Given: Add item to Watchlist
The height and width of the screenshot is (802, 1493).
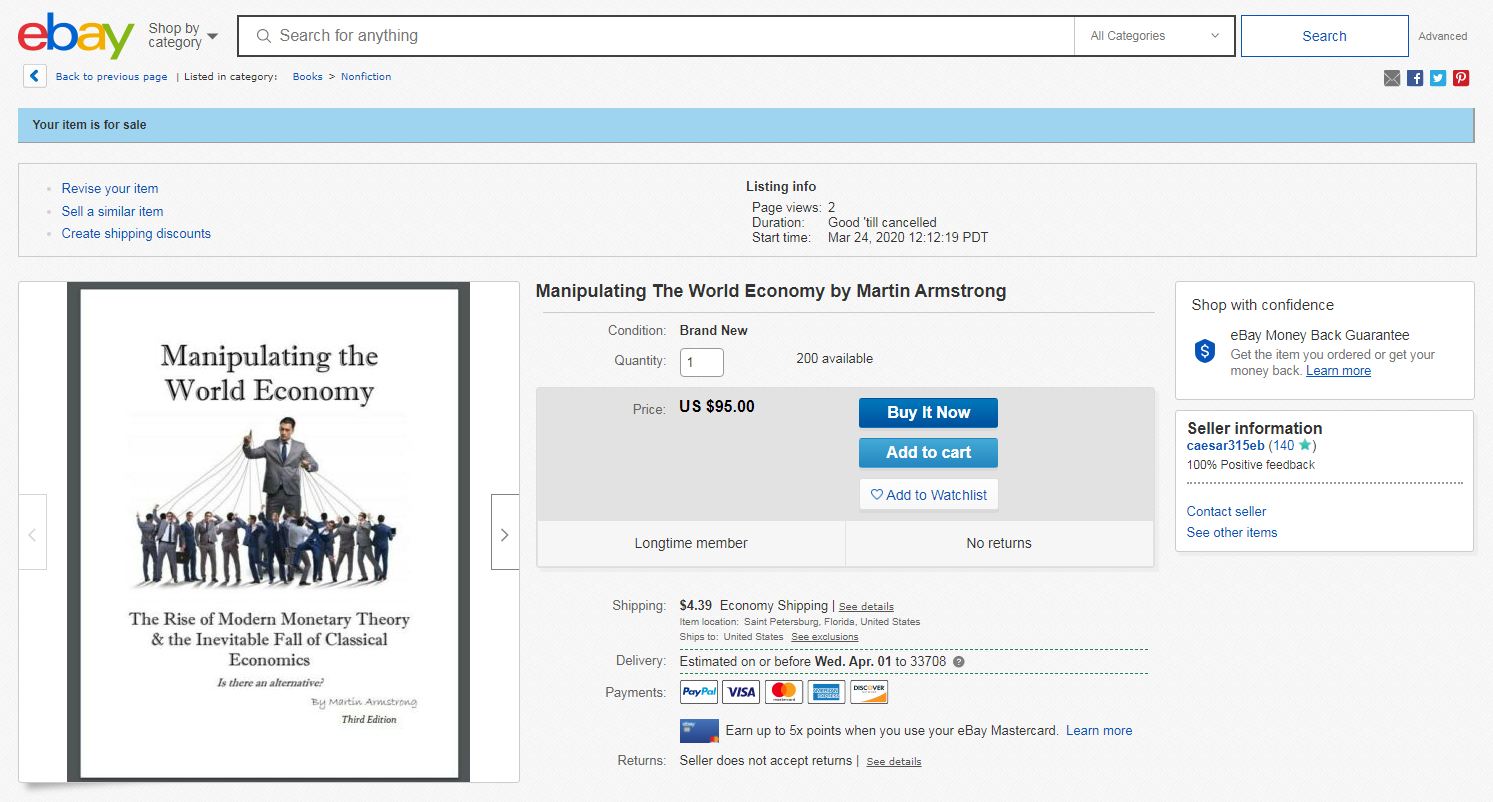Looking at the screenshot, I should [928, 495].
